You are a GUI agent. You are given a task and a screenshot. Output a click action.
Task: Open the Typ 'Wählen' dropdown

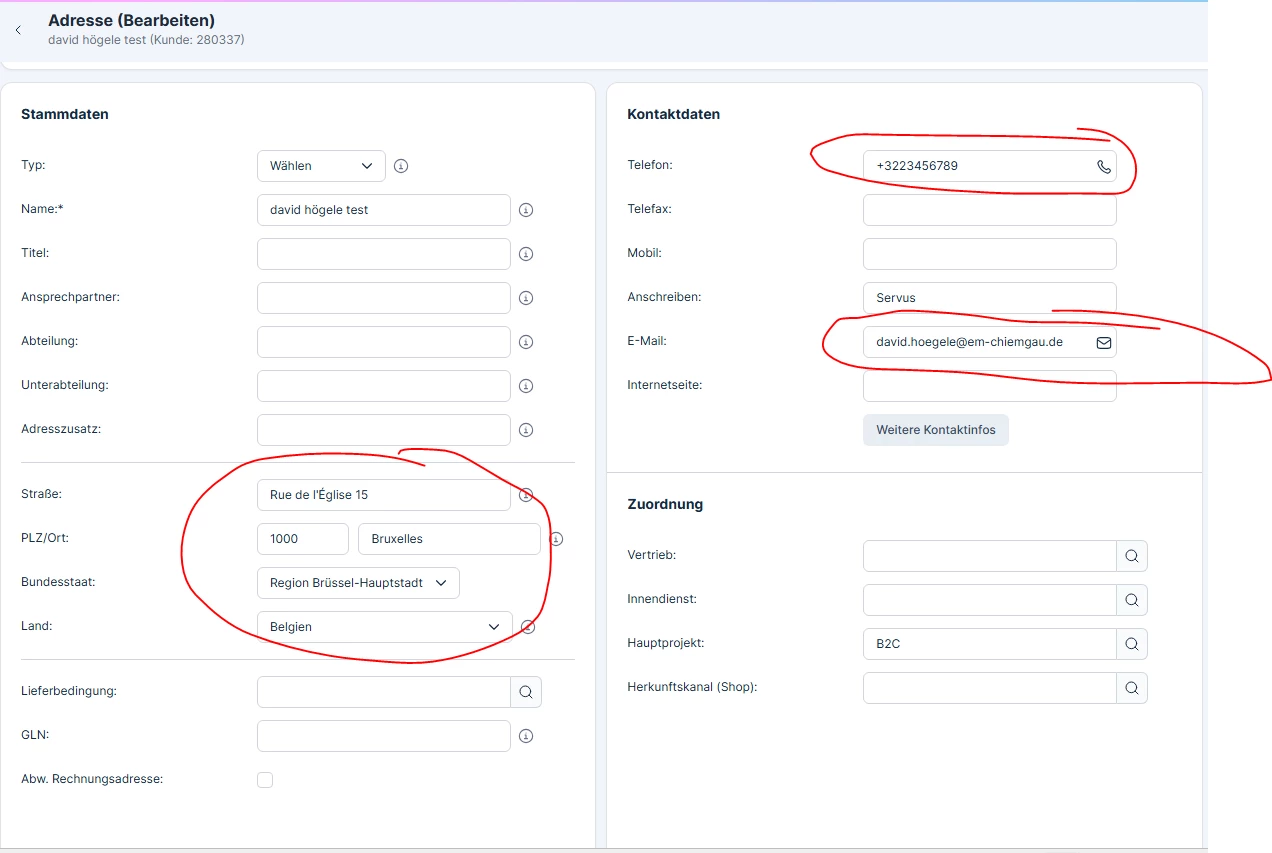321,166
